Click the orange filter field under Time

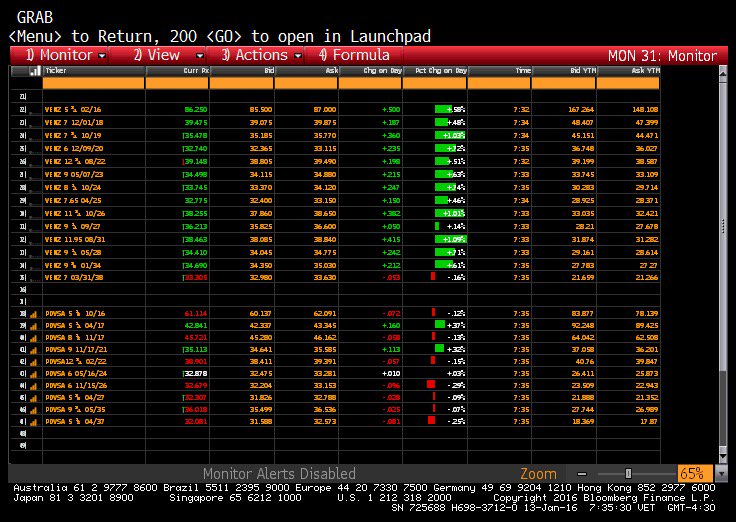pos(499,83)
